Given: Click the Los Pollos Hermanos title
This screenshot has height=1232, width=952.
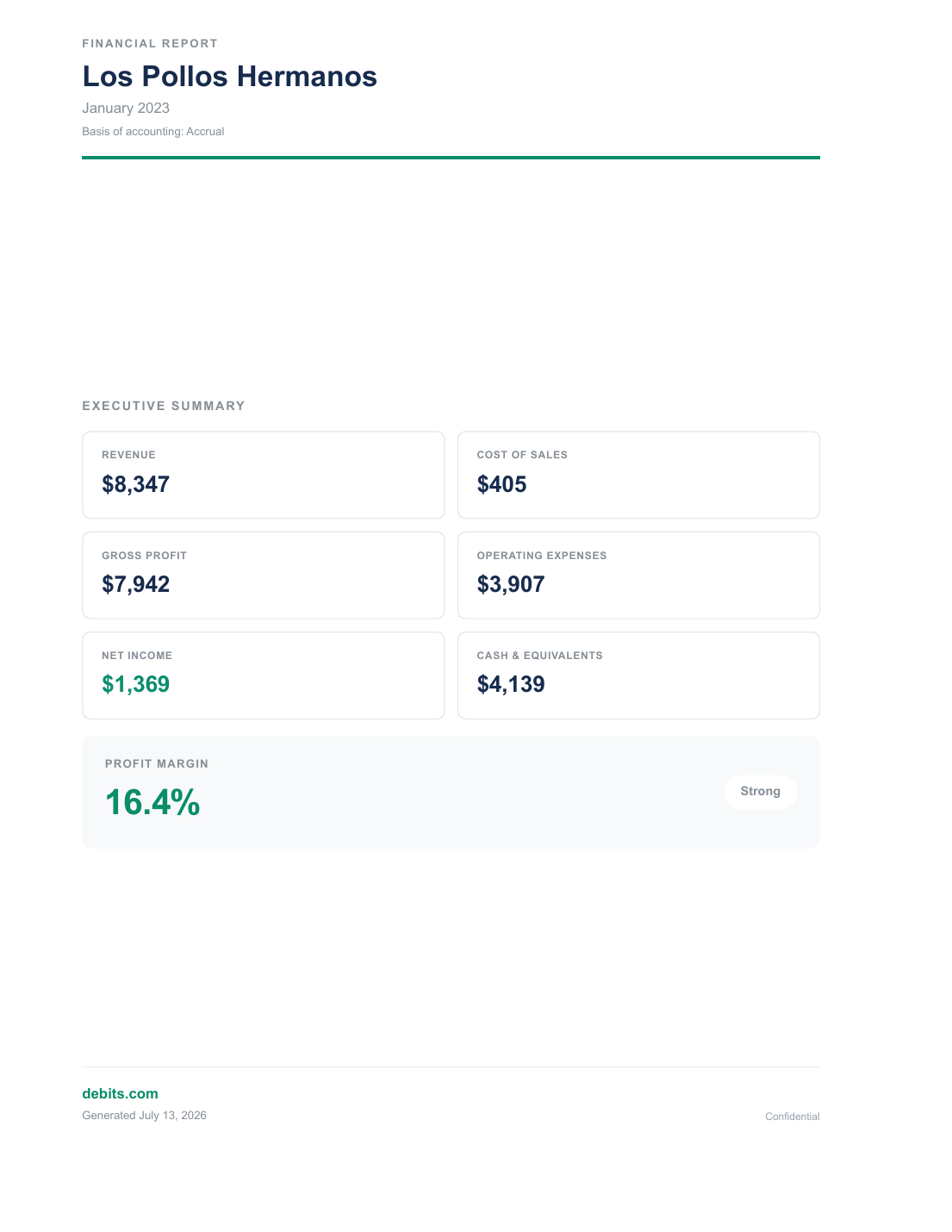Looking at the screenshot, I should [230, 77].
